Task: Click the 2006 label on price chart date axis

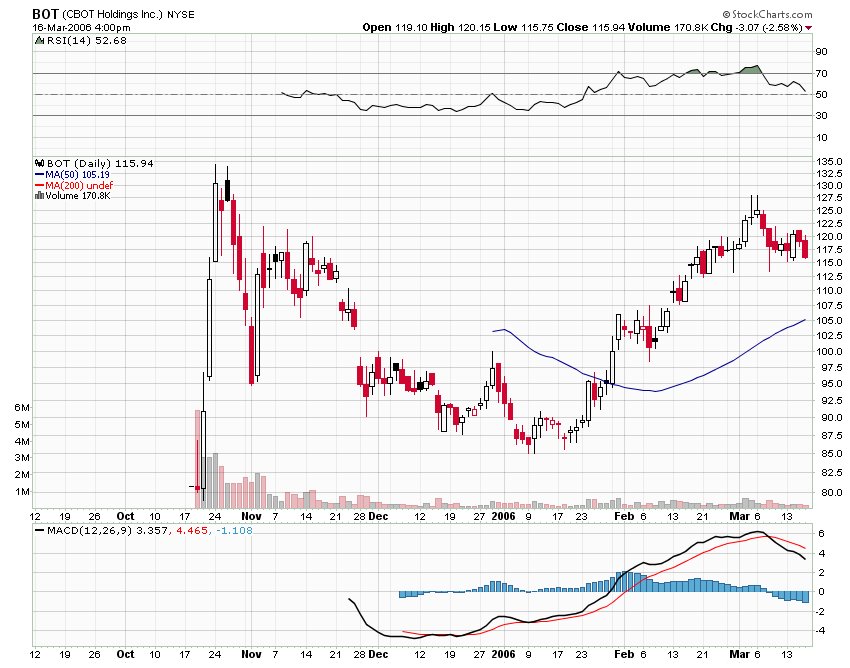Action: click(503, 516)
